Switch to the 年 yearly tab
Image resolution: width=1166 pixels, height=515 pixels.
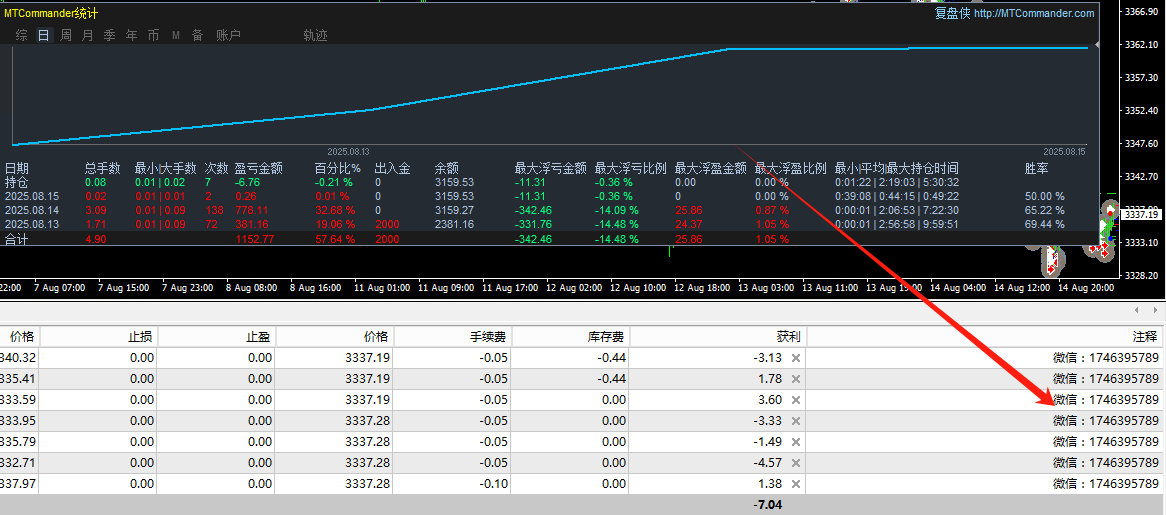click(x=132, y=35)
